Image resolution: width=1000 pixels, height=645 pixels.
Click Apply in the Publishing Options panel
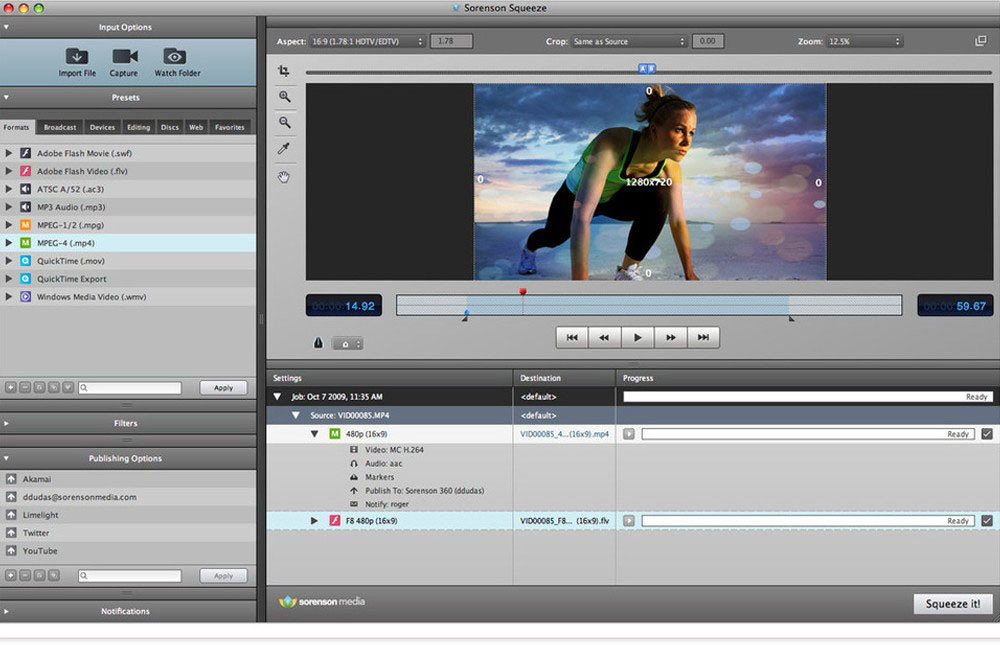tap(223, 575)
